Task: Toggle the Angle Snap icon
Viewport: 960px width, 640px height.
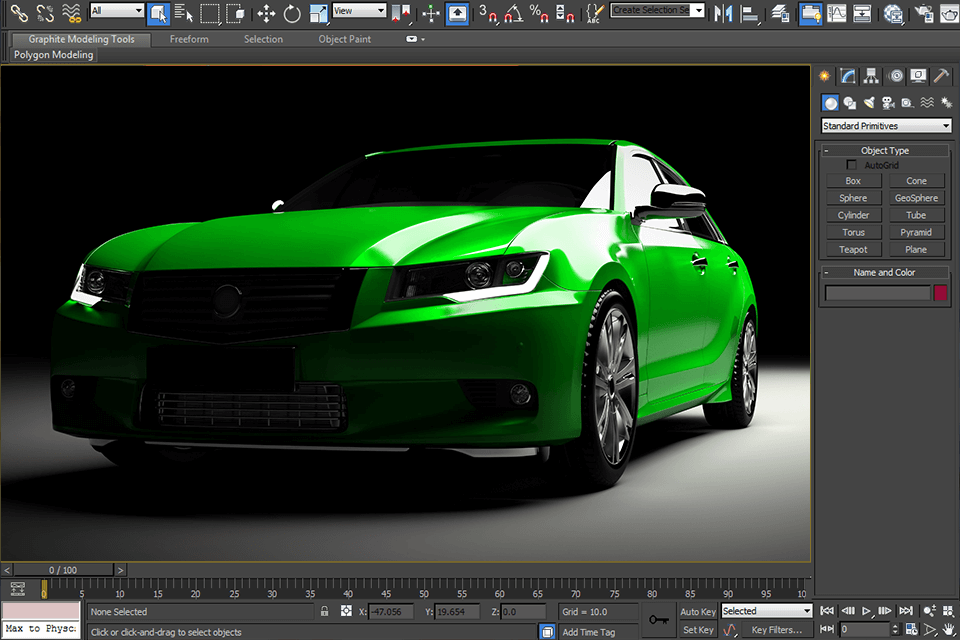Action: point(514,13)
